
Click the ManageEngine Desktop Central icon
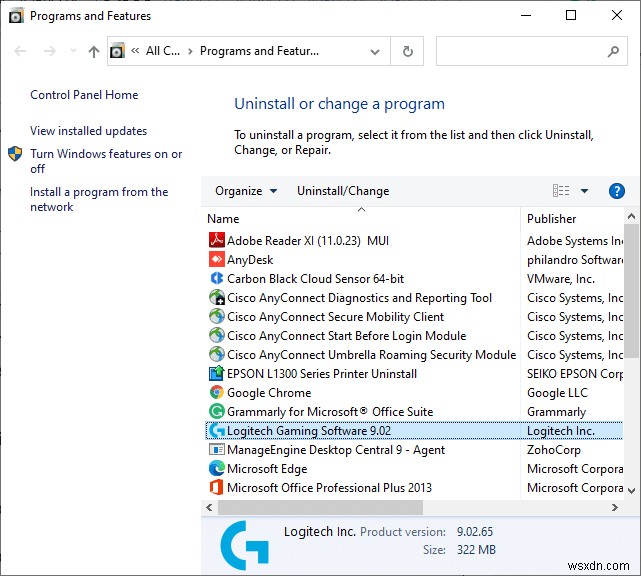click(x=216, y=449)
